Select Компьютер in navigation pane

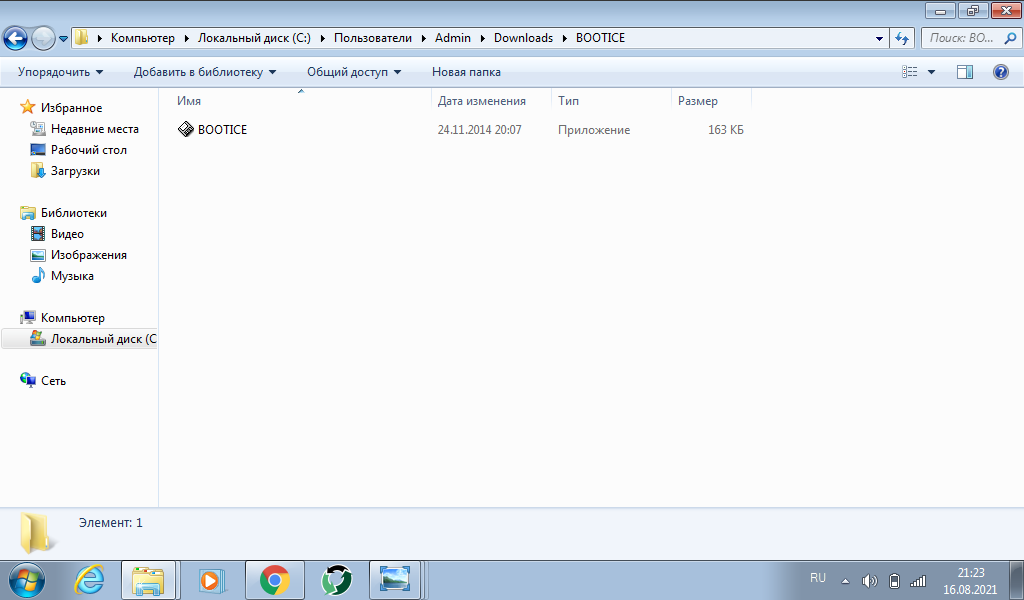point(72,318)
